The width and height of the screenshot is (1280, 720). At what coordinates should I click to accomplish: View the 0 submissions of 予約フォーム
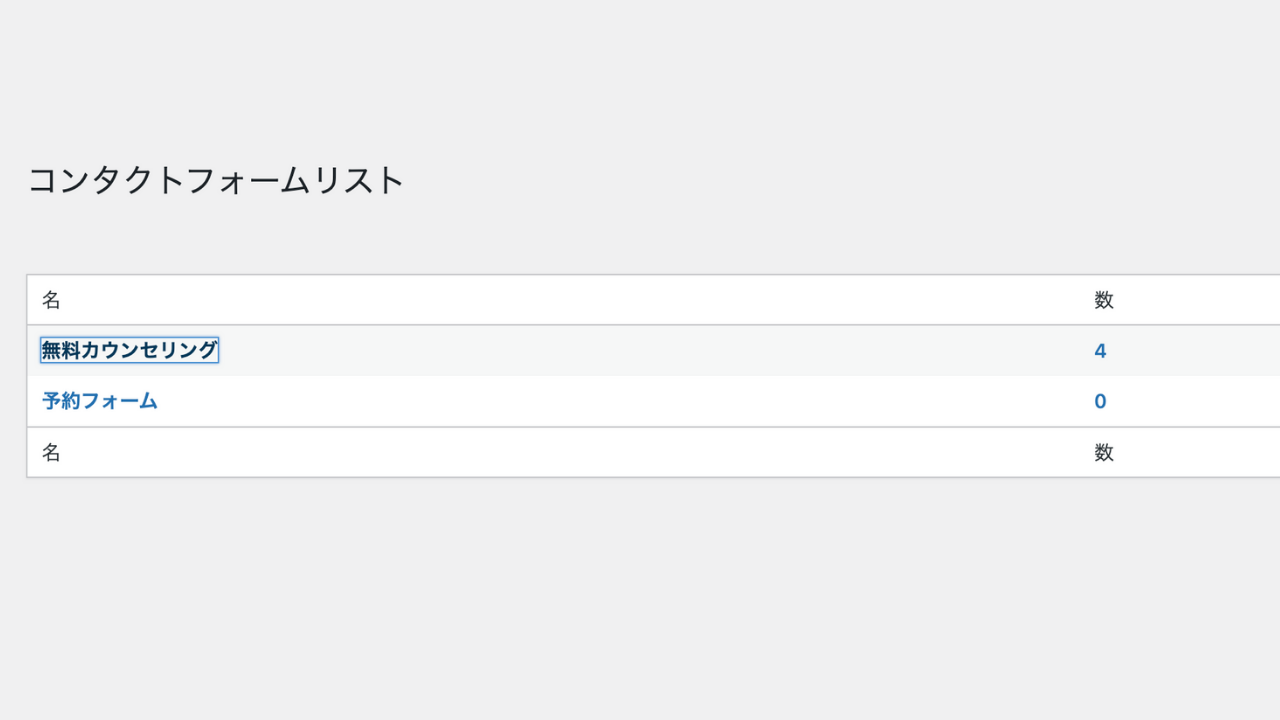point(1100,402)
